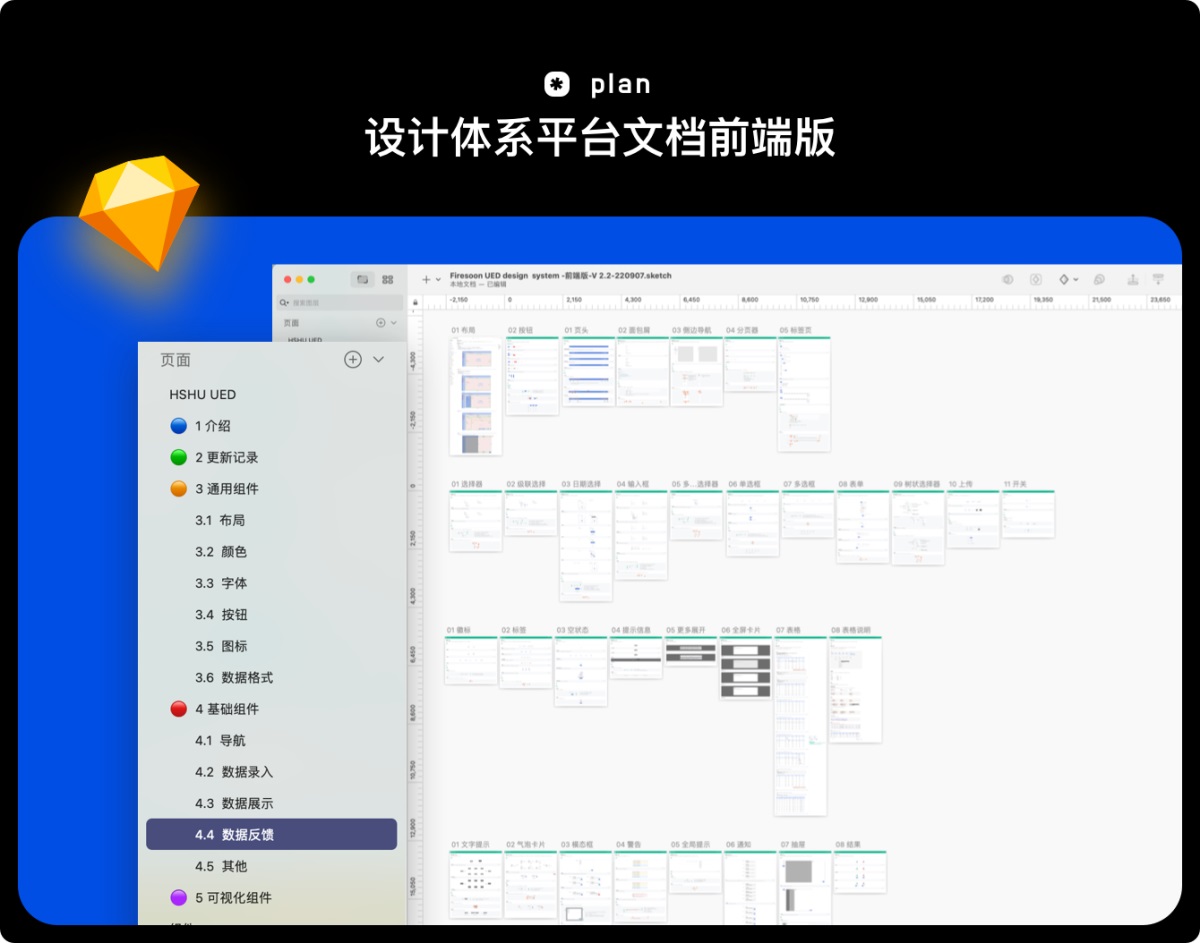The height and width of the screenshot is (943, 1200).
Task: Click the first disabled tool icon in right toolbar
Action: click(x=1008, y=279)
